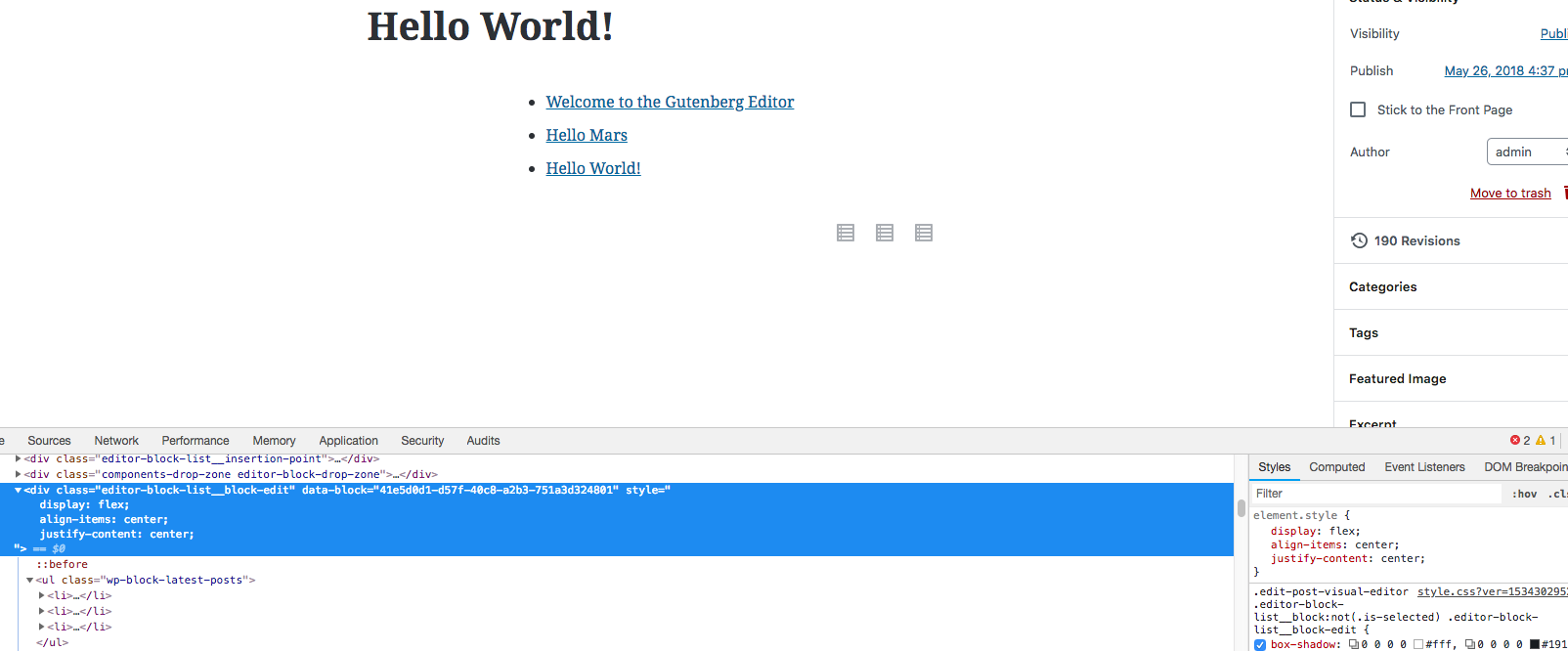The image size is (1568, 651).
Task: Open shadow editor icon before the #fff value
Action: (1354, 644)
